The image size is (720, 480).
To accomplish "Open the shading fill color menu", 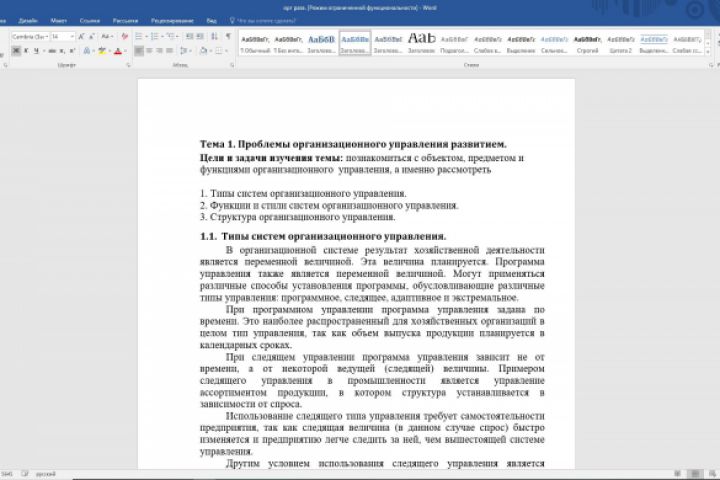I will (x=205, y=51).
